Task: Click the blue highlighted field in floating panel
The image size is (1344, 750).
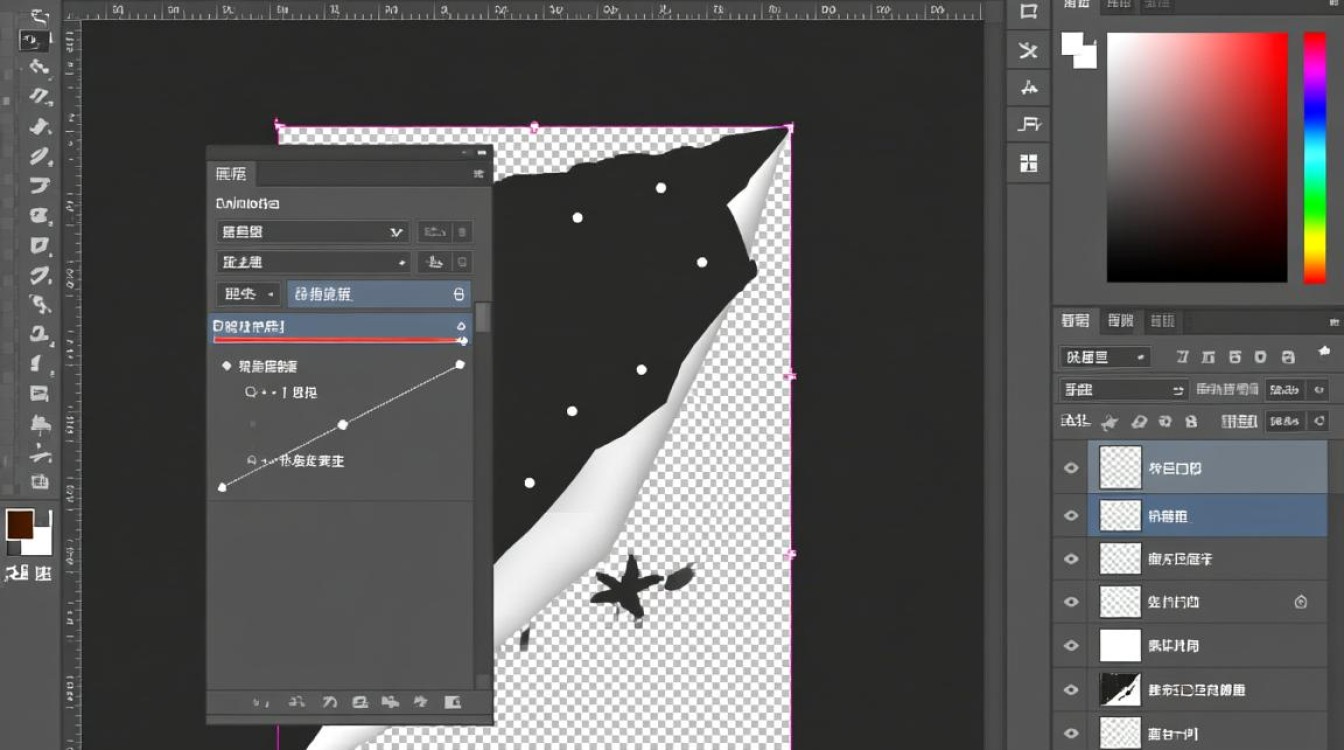Action: coord(379,294)
